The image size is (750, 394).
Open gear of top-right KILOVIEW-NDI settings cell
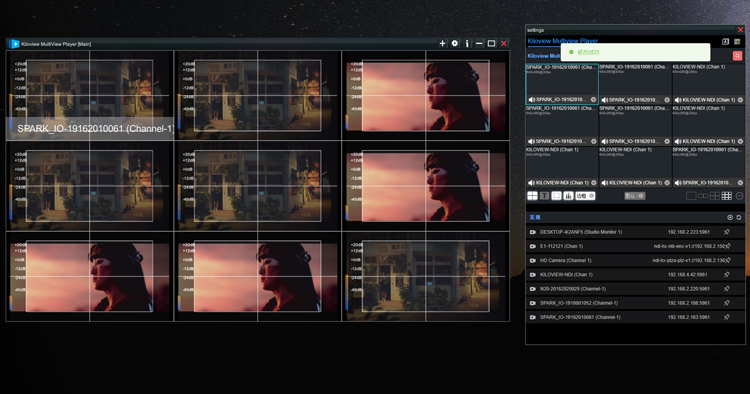point(740,100)
